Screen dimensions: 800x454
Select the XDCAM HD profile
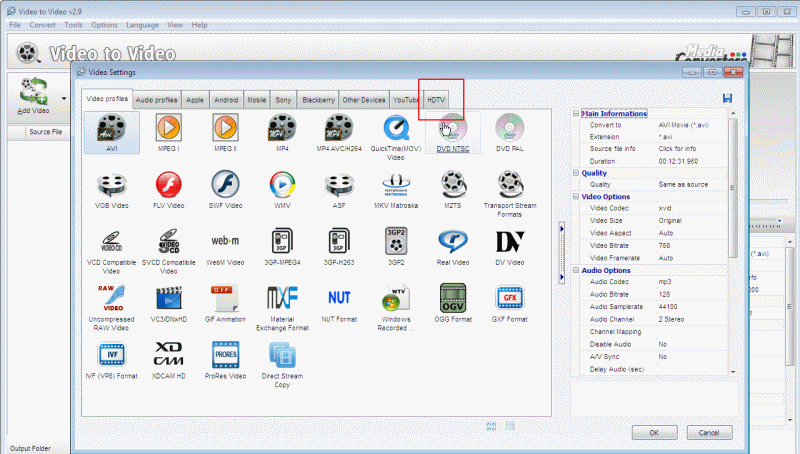coord(168,355)
